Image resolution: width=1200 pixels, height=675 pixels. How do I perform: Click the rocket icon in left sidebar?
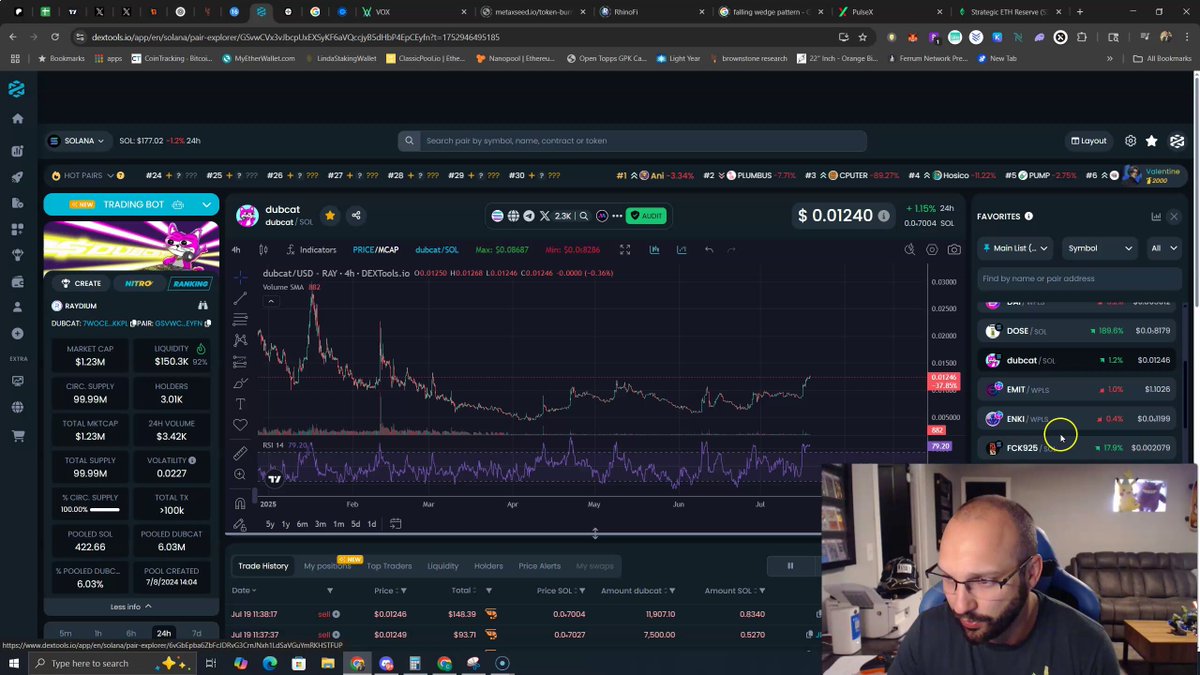point(17,177)
